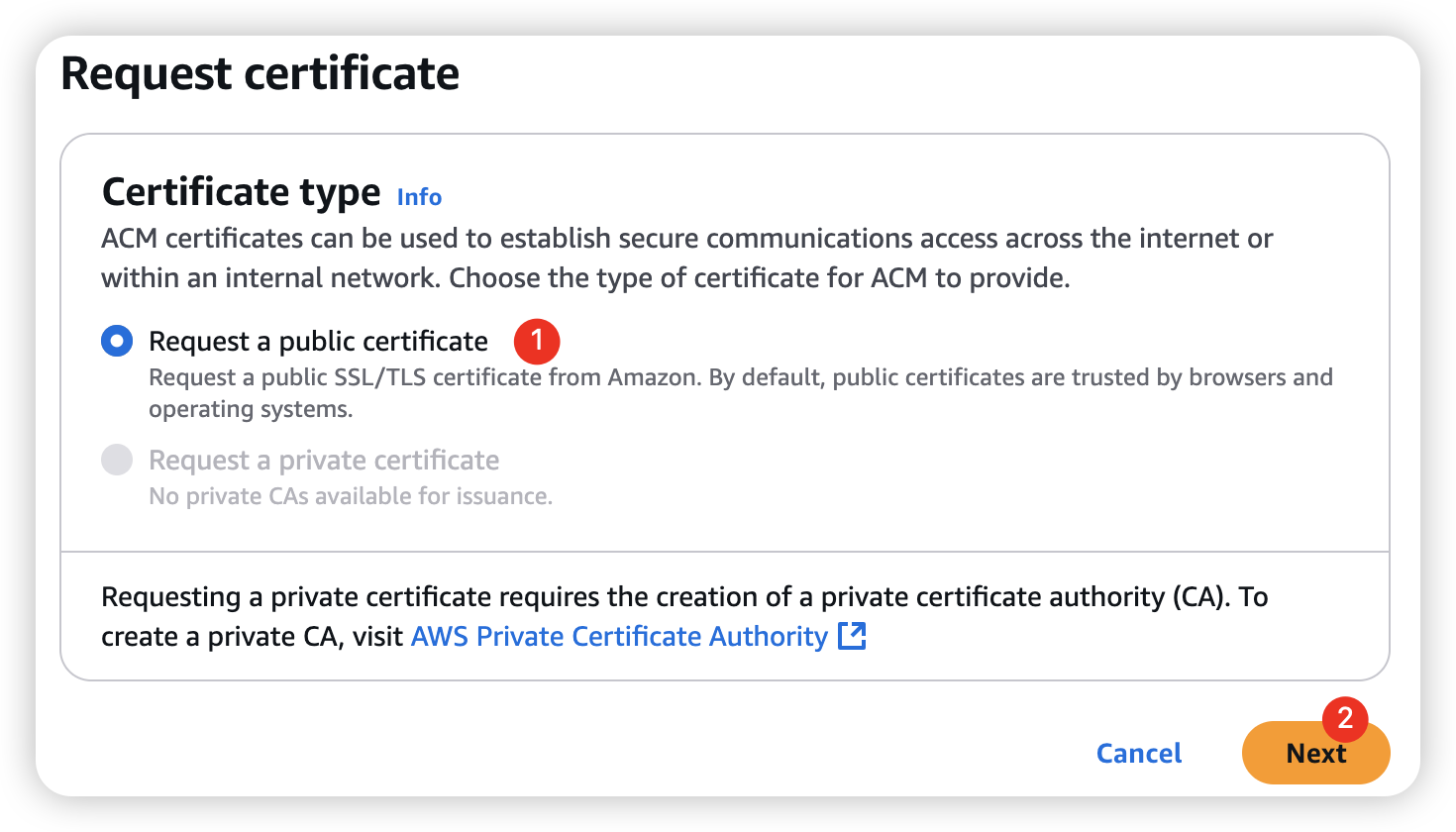Click the public SSL/TLS certificate description text
Image resolution: width=1456 pixels, height=832 pixels.
(x=740, y=377)
